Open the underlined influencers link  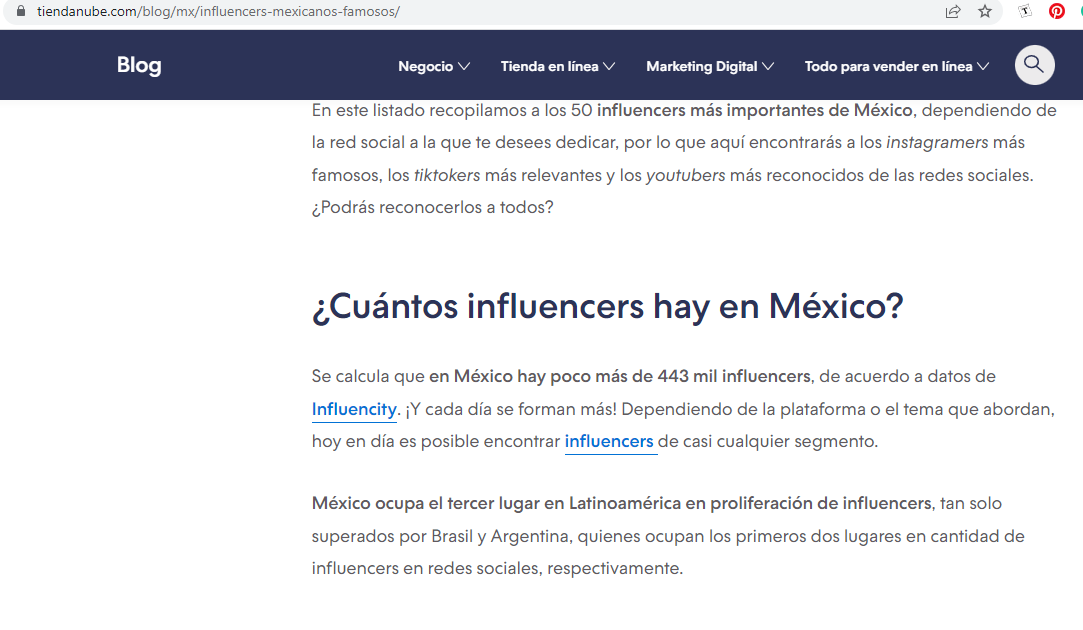click(609, 441)
